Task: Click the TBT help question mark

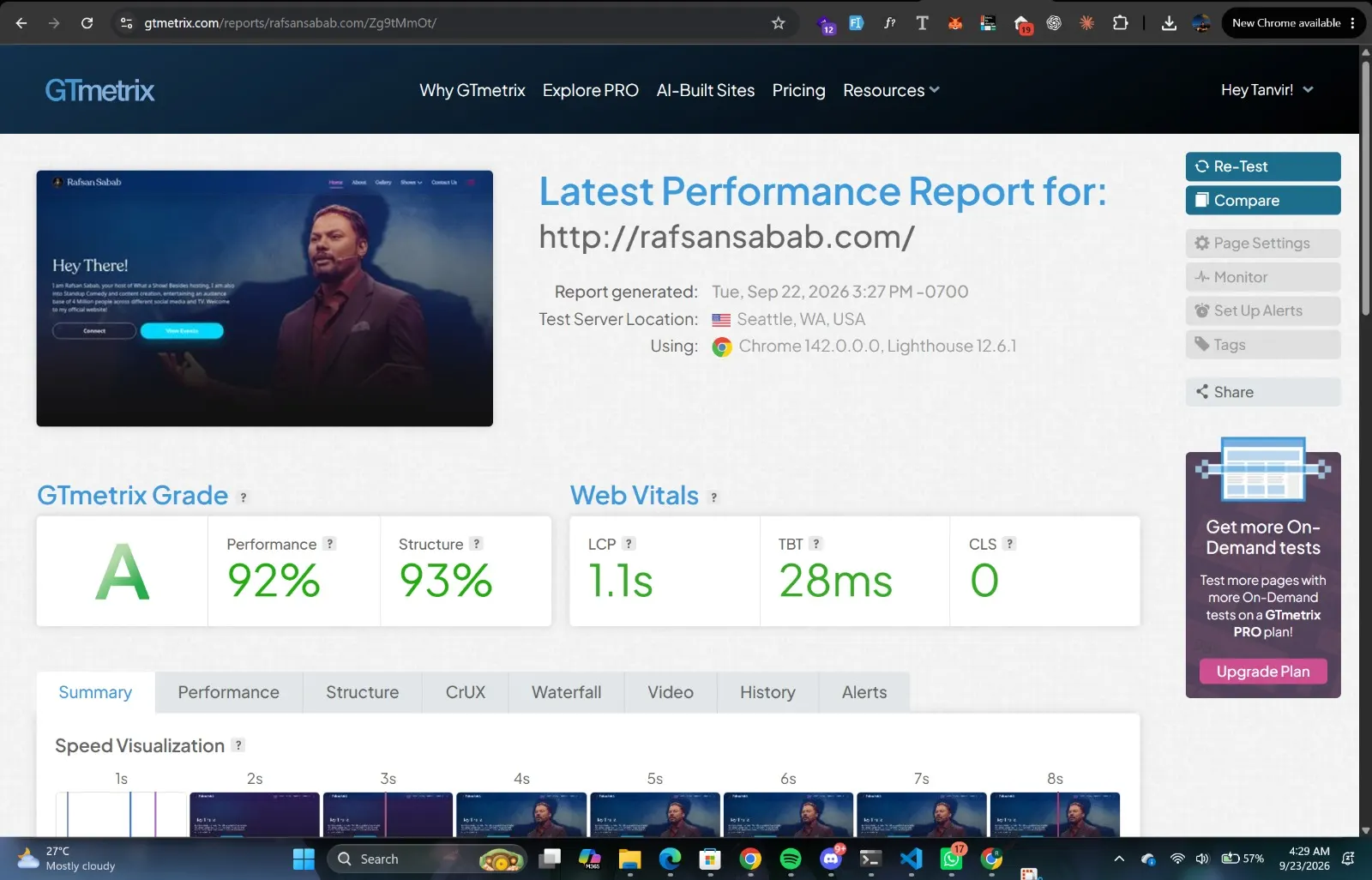Action: [x=815, y=544]
